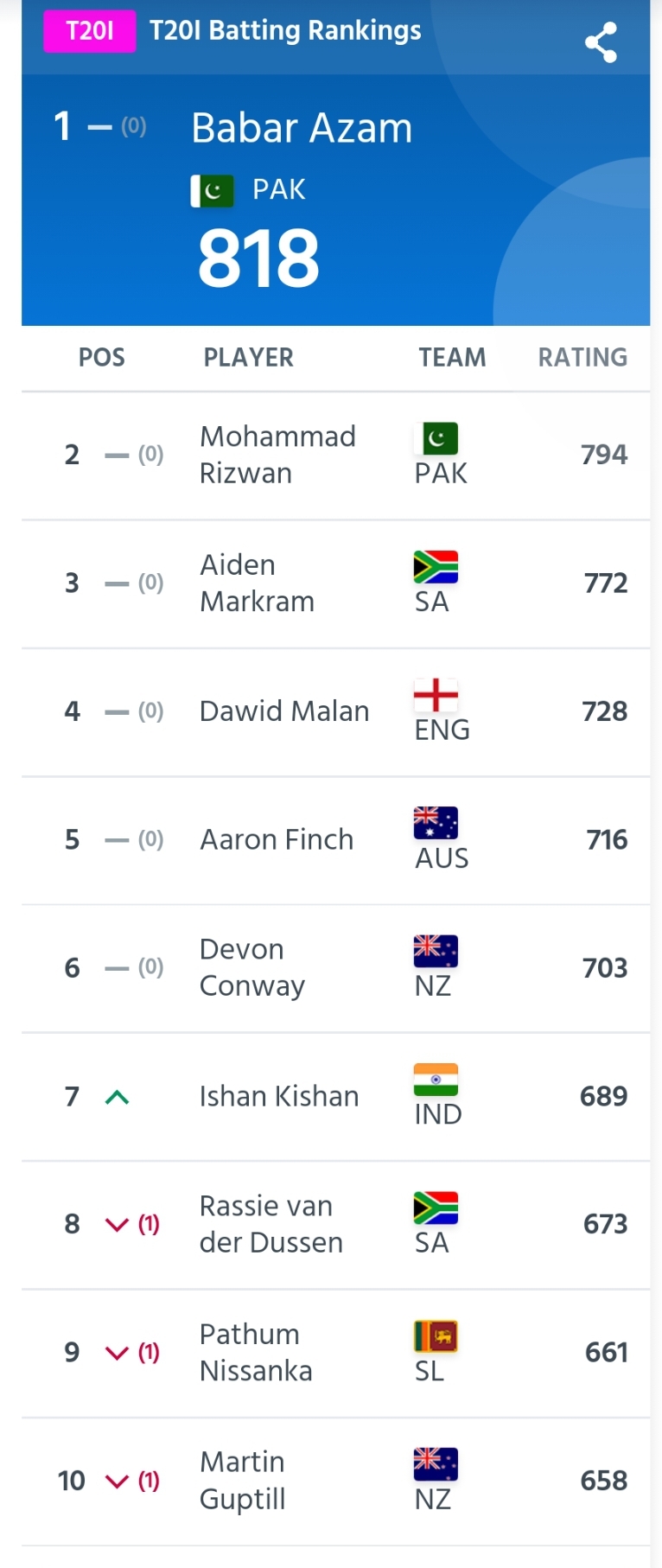Click the TEAM column header
The width and height of the screenshot is (662, 1568).
[x=452, y=357]
